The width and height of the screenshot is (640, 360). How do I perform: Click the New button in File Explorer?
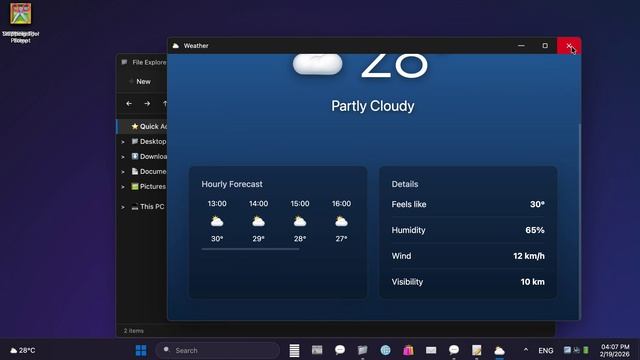pyautogui.click(x=140, y=82)
